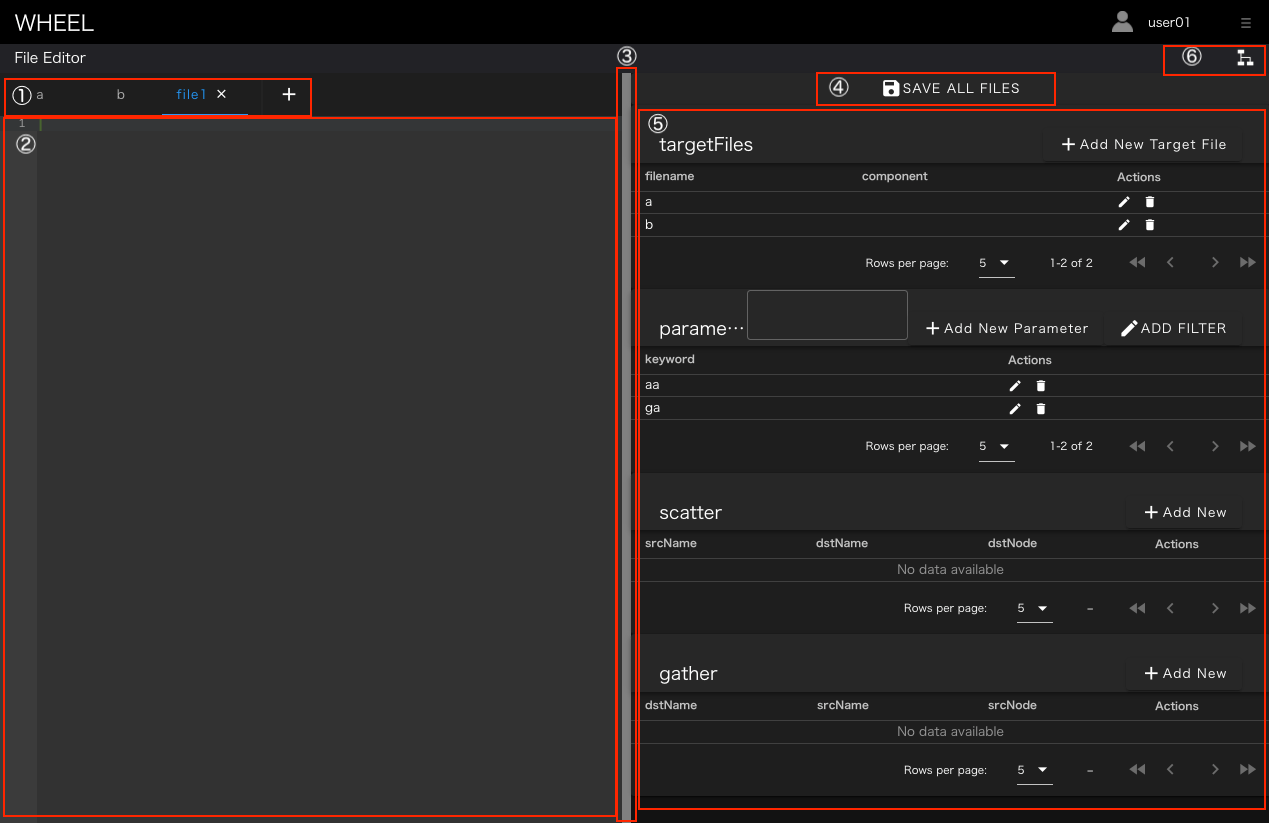Click the text input box beside parameters

click(827, 316)
